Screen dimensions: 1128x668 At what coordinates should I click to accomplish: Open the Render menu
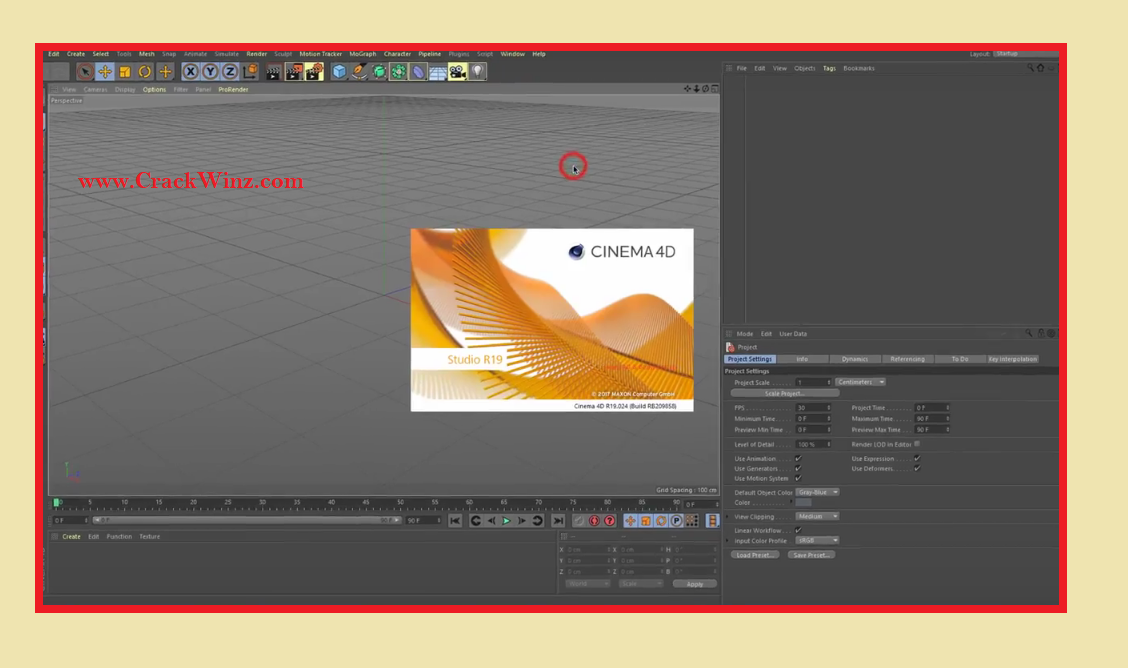click(x=256, y=54)
